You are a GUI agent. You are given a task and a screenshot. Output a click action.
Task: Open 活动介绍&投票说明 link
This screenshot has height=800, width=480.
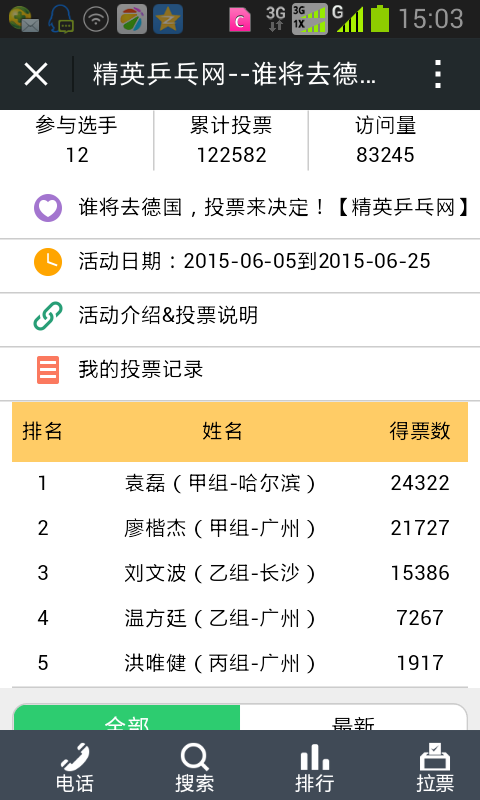pos(168,316)
